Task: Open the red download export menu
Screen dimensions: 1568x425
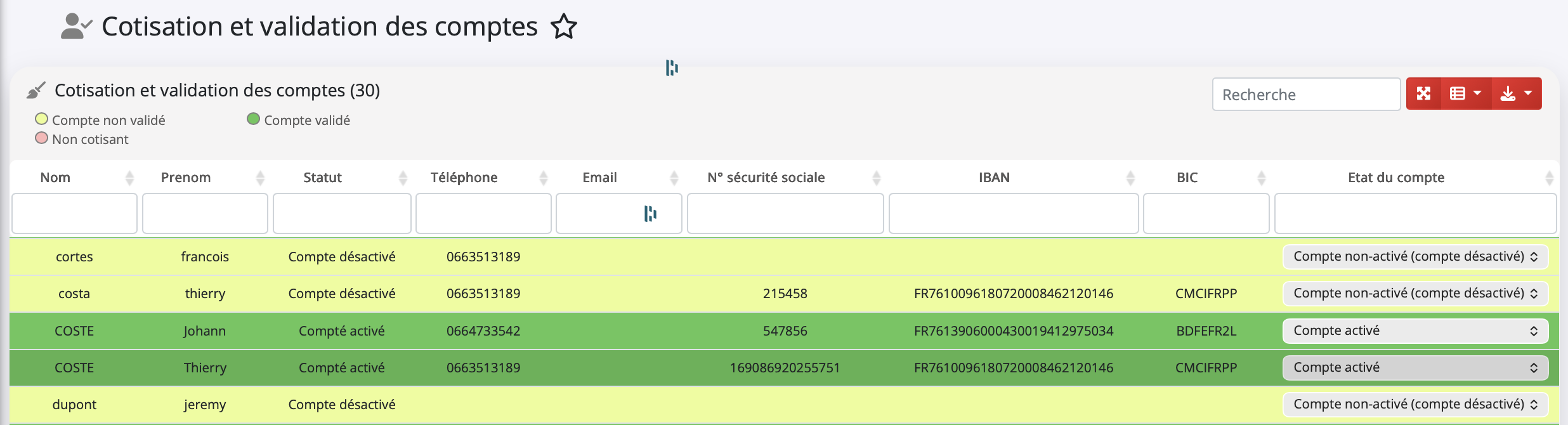Action: click(x=1516, y=94)
